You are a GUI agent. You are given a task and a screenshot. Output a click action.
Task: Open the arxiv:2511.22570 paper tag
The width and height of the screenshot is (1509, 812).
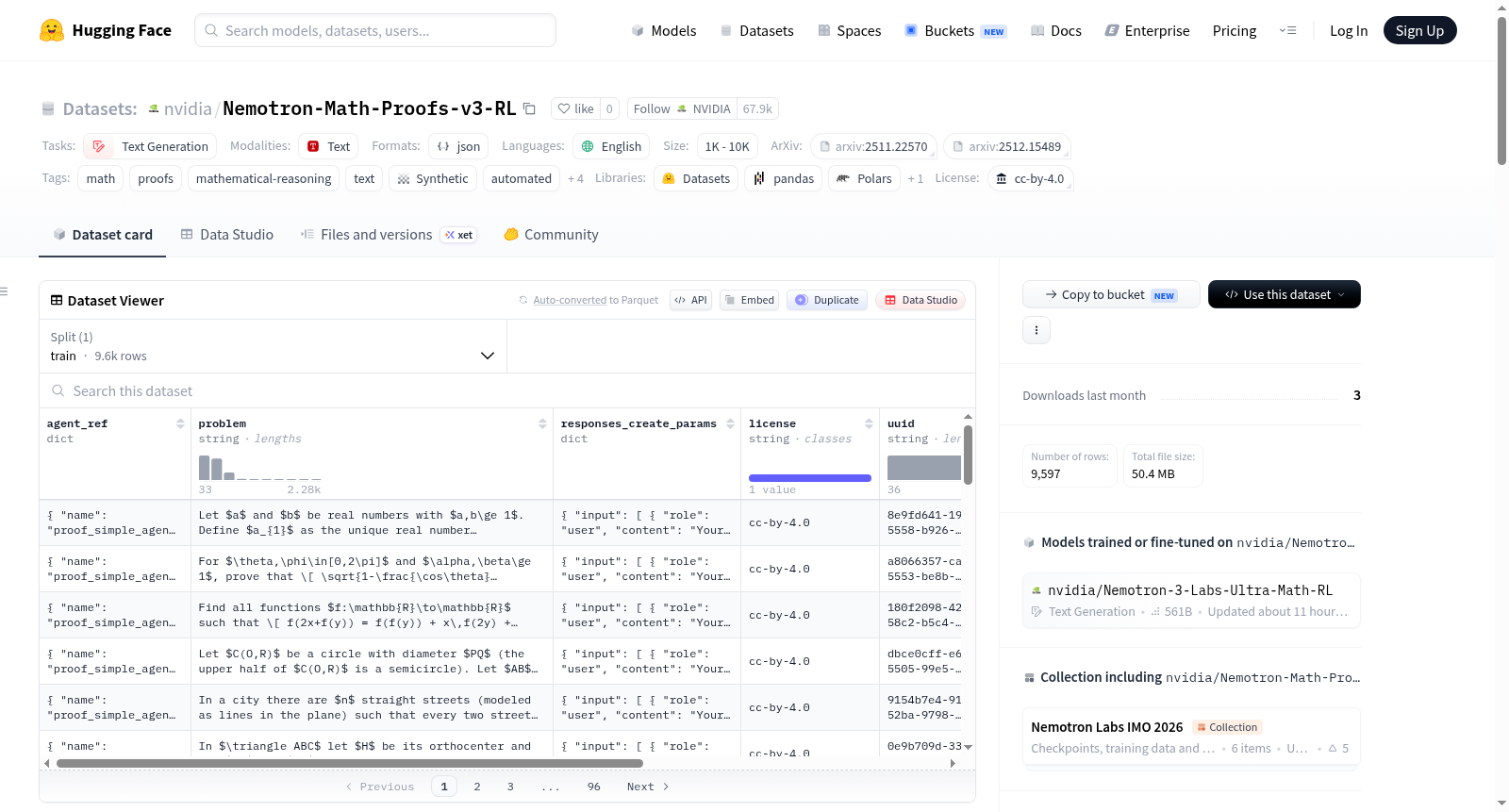(x=873, y=146)
